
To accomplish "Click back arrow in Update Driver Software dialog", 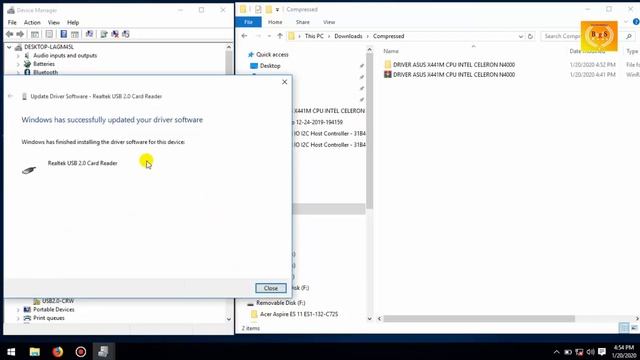I will coord(11,96).
